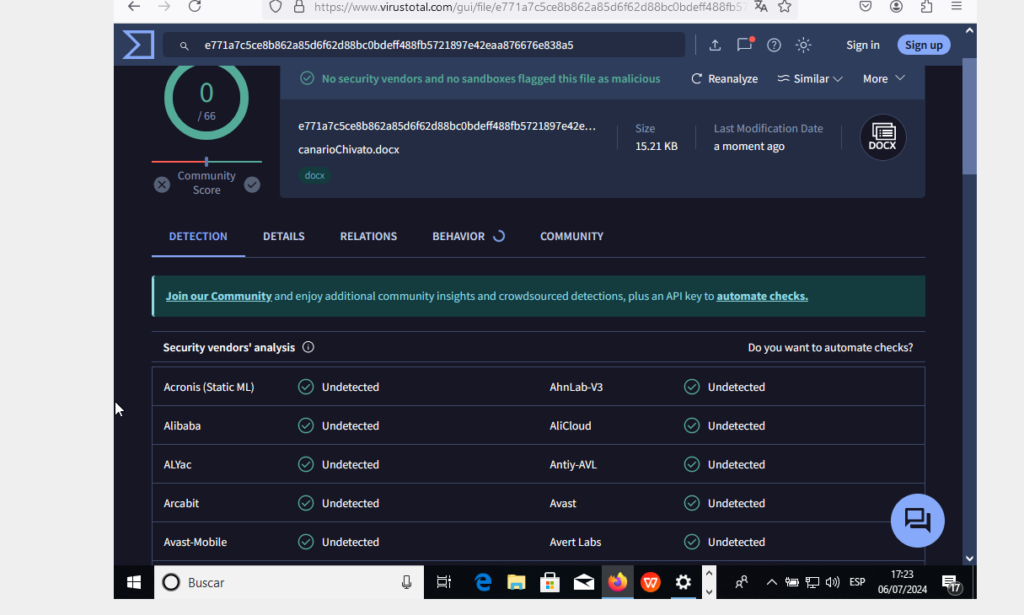
Task: Switch to the BEHAVIOR tab
Action: [468, 236]
